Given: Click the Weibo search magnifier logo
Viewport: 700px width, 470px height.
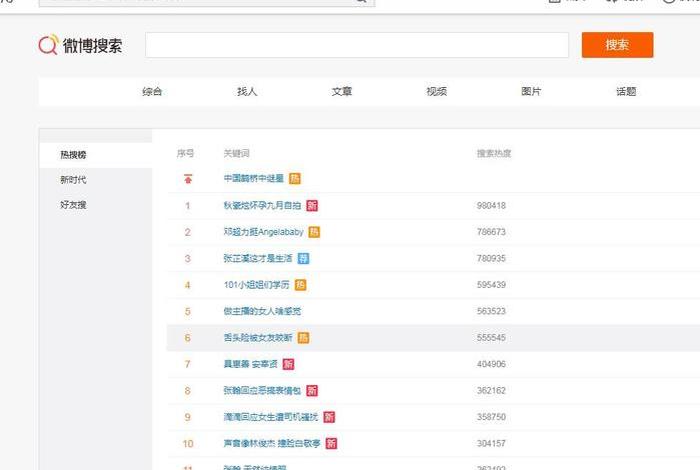Looking at the screenshot, I should pyautogui.click(x=49, y=45).
